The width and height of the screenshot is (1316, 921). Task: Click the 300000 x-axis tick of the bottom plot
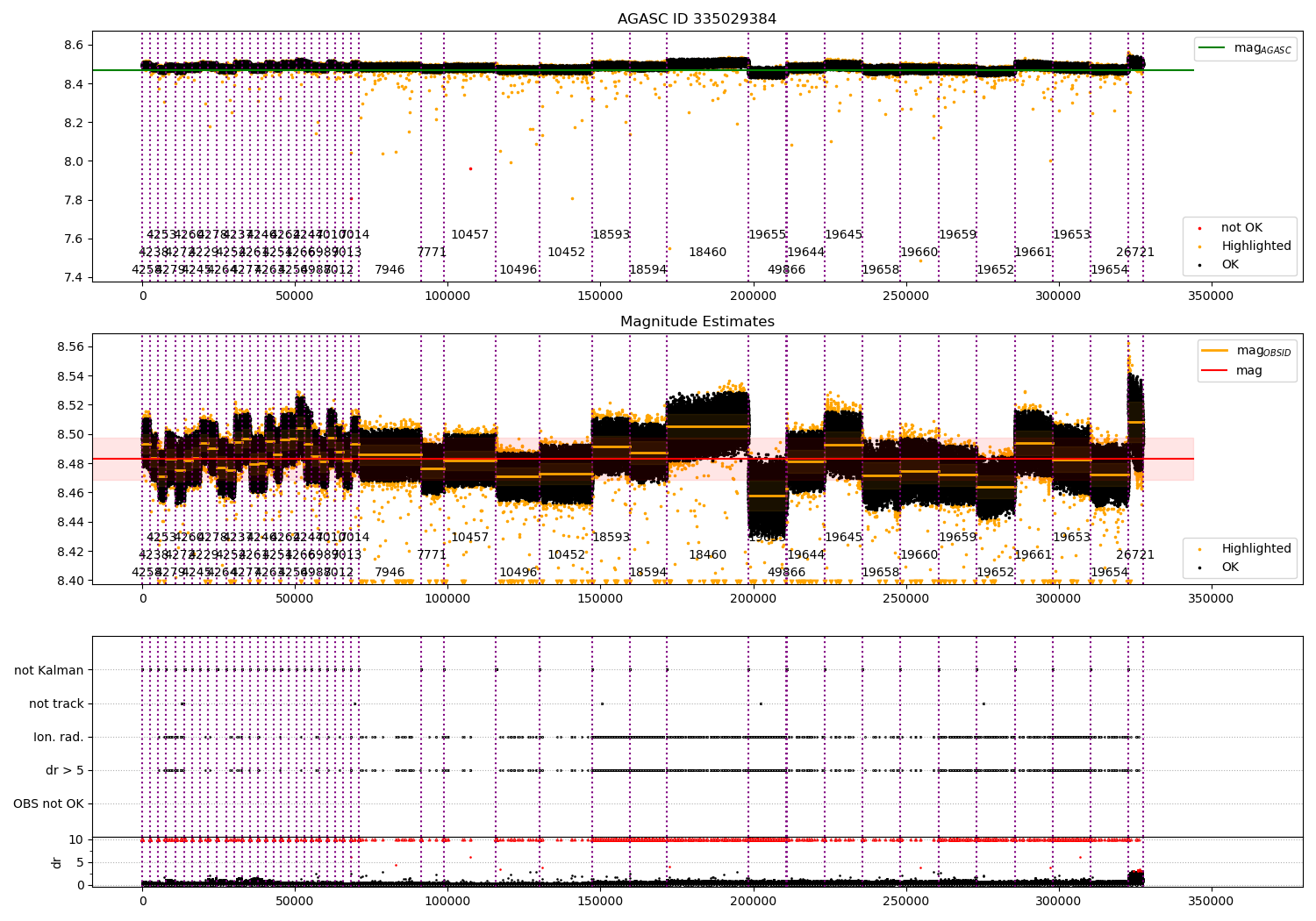pyautogui.click(x=1058, y=900)
